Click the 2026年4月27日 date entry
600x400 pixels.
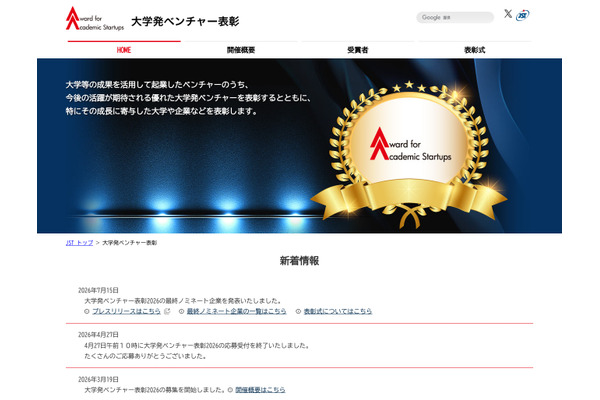pyautogui.click(x=98, y=335)
